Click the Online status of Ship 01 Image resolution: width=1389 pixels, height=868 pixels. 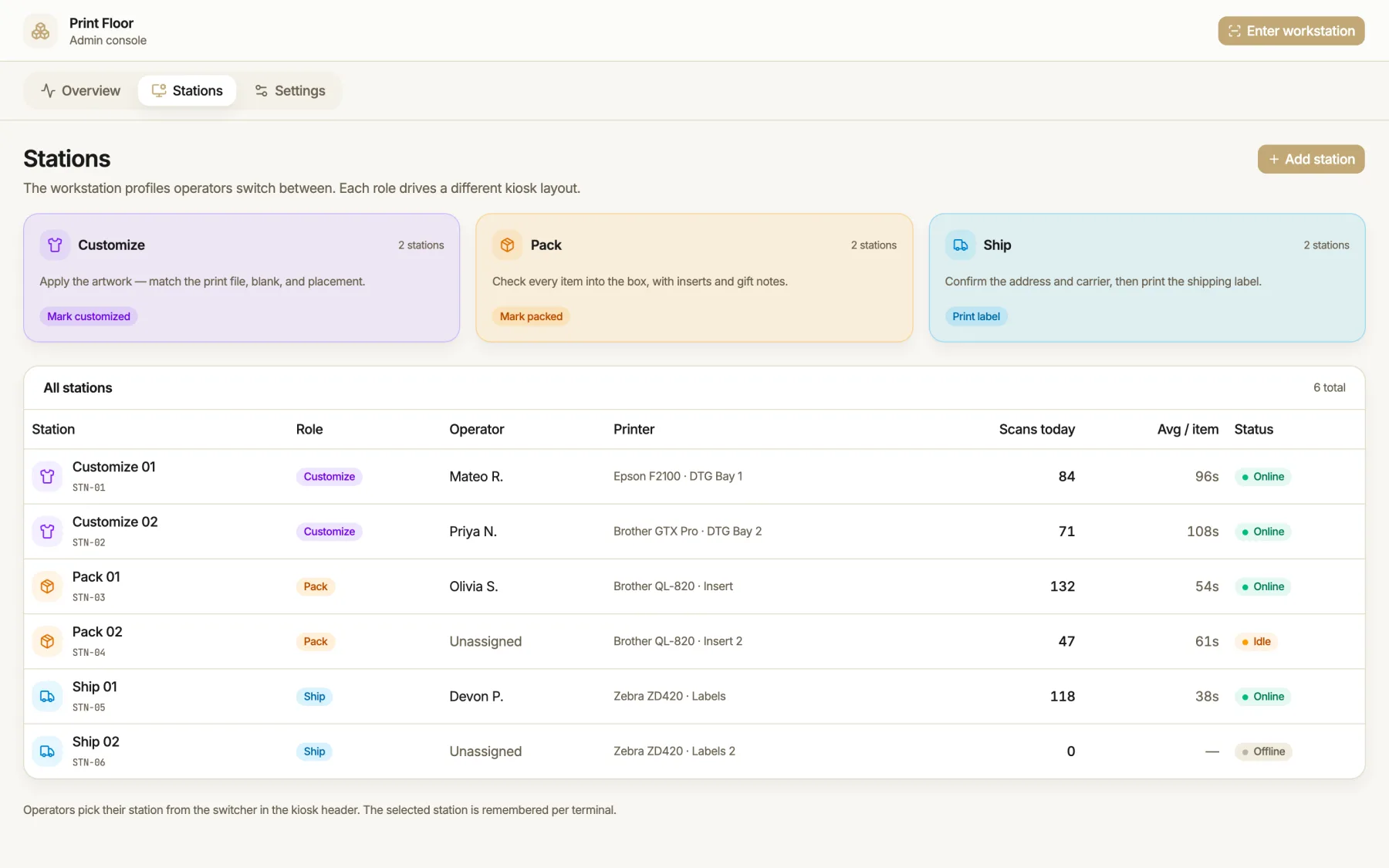(1262, 697)
